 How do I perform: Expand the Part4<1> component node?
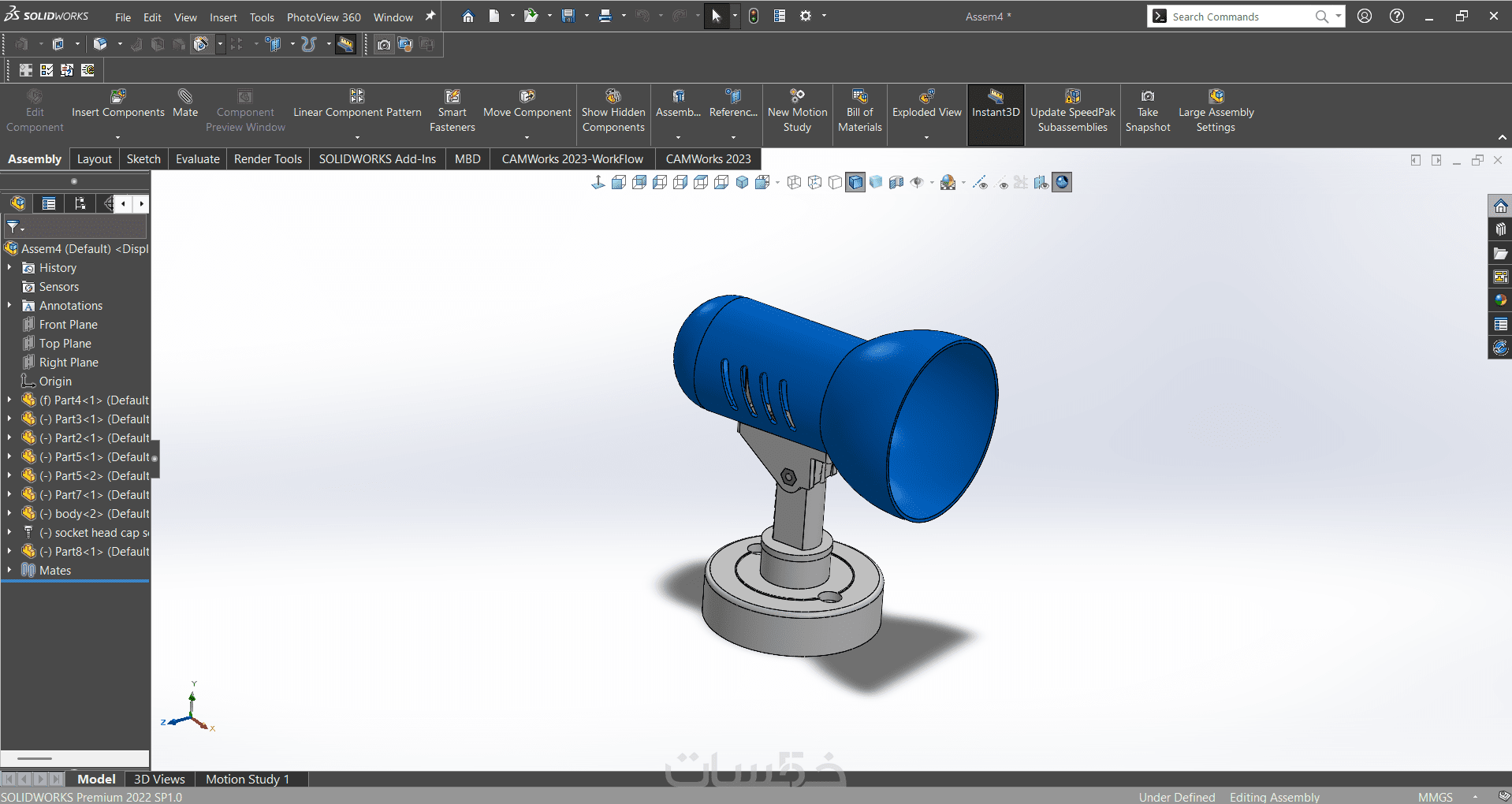(9, 400)
